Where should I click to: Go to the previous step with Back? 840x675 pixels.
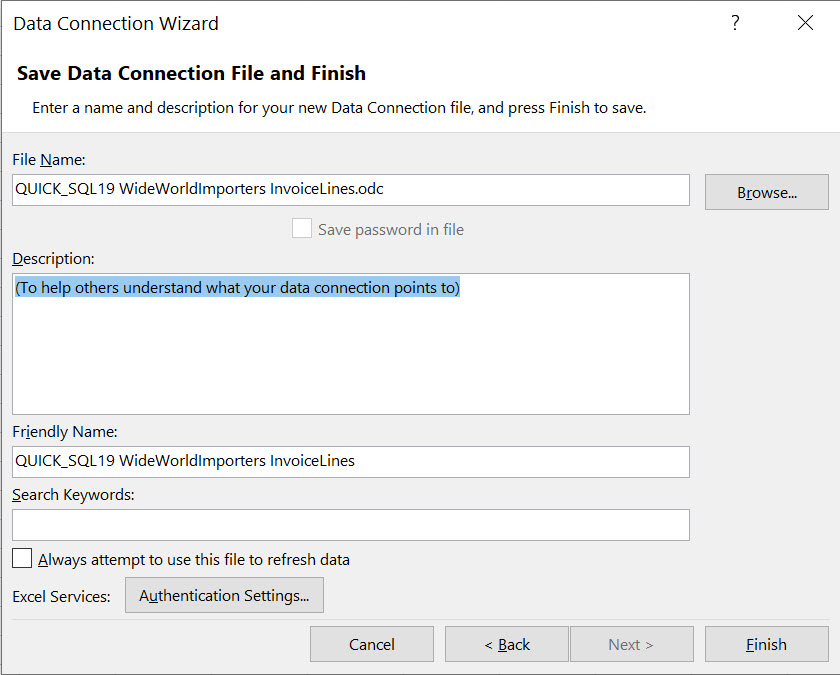[x=506, y=644]
